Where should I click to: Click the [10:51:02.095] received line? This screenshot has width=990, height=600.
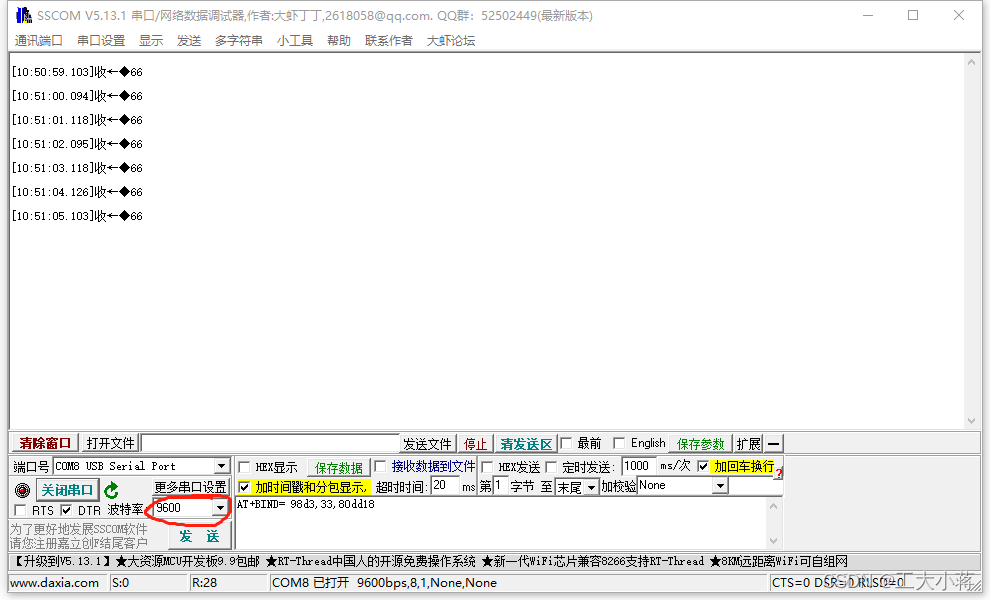pyautogui.click(x=78, y=144)
